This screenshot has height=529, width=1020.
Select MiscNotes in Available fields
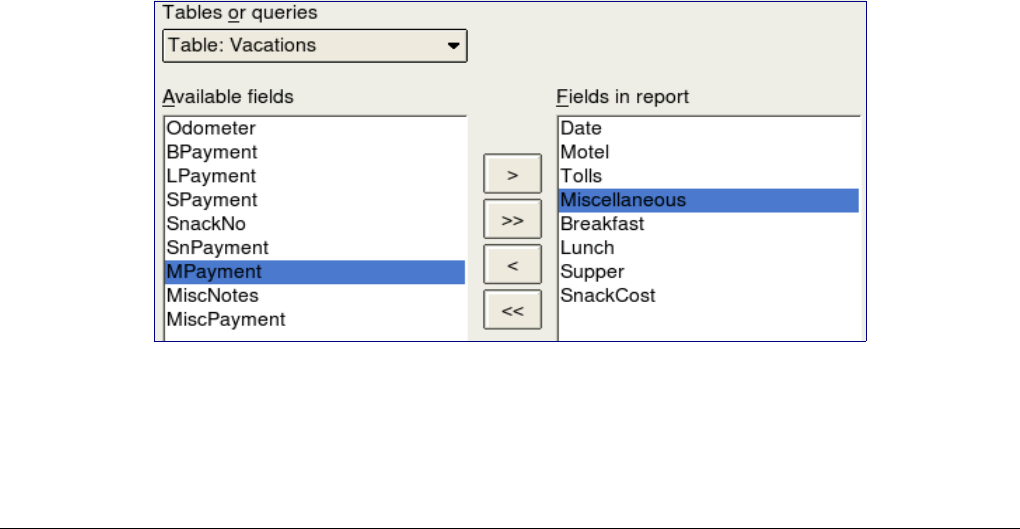(213, 296)
